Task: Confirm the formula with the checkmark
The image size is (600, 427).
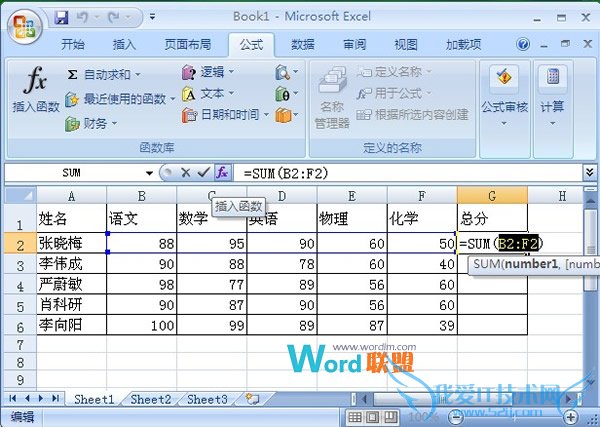Action: 204,173
